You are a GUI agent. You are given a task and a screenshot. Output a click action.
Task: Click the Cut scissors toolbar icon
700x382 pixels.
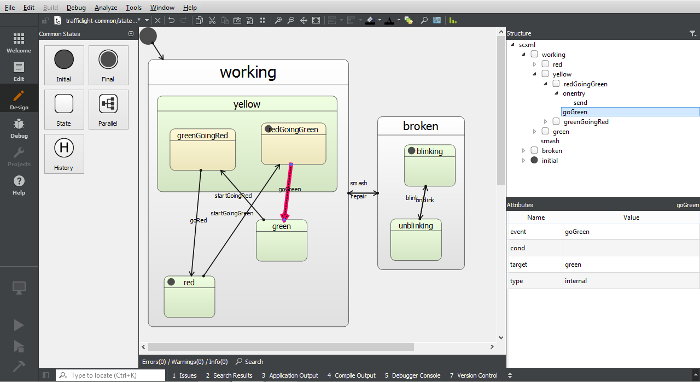pyautogui.click(x=212, y=20)
